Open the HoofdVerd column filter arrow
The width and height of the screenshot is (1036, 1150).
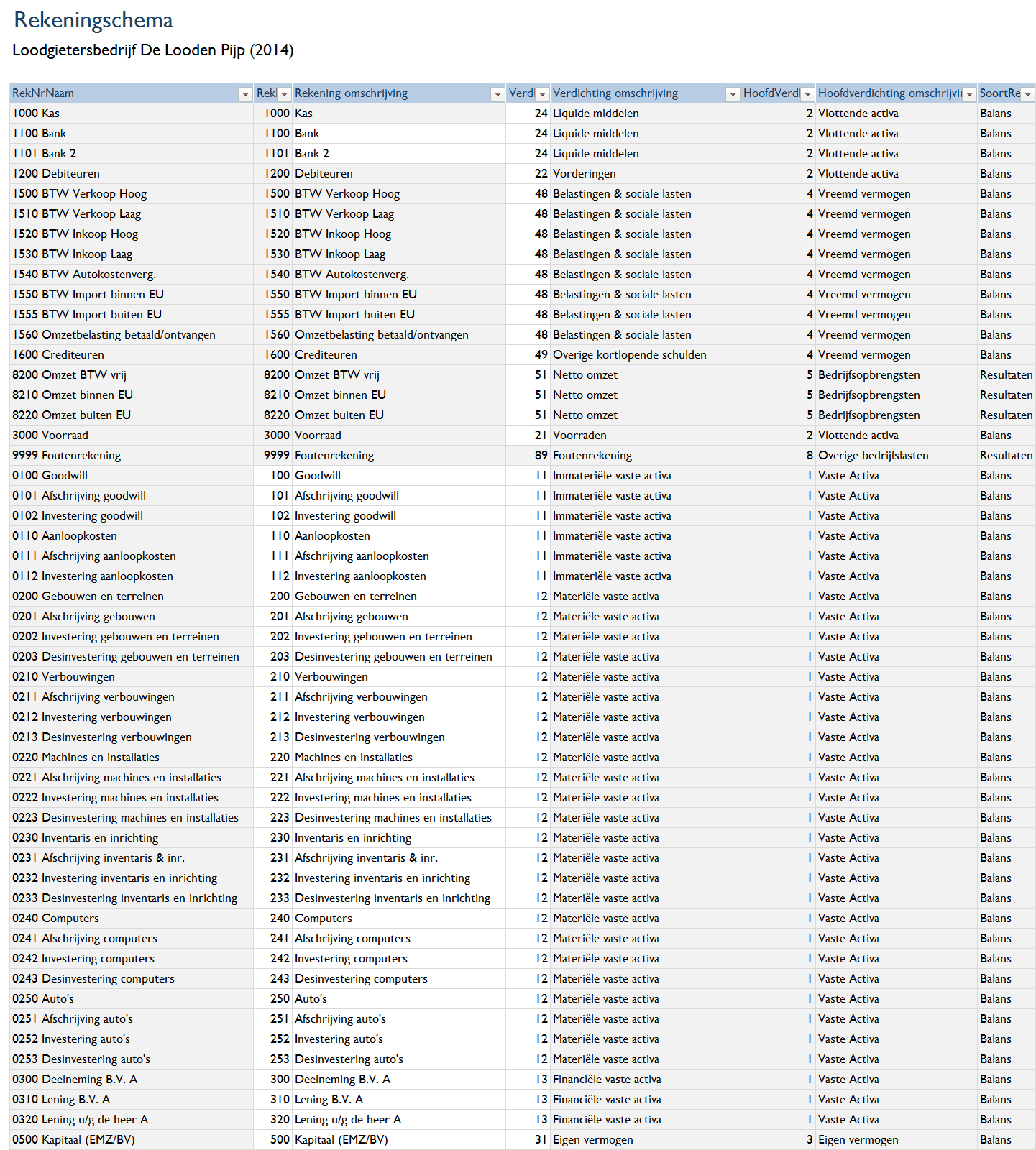point(807,94)
